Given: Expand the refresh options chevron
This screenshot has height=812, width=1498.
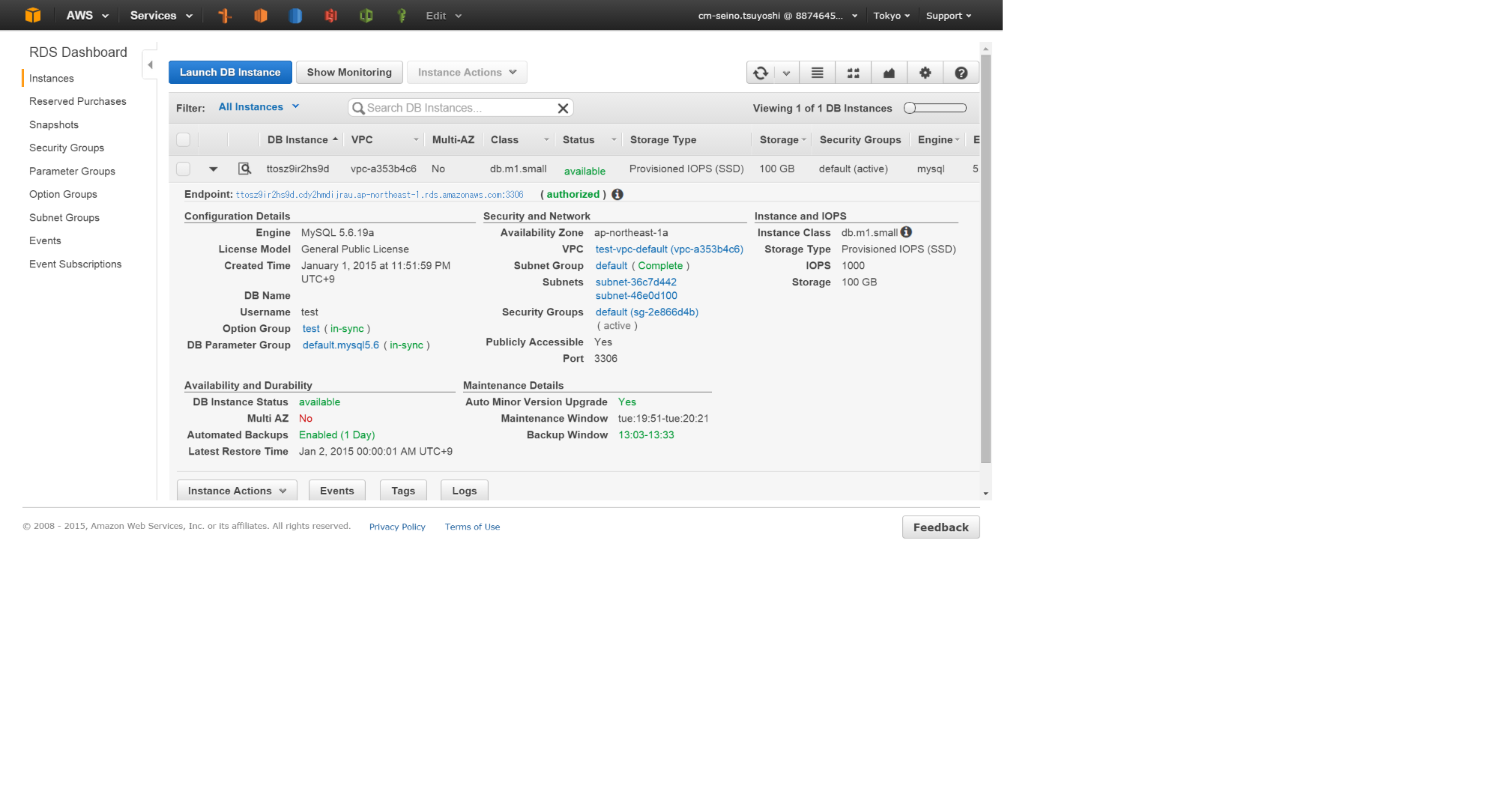Looking at the screenshot, I should [786, 72].
